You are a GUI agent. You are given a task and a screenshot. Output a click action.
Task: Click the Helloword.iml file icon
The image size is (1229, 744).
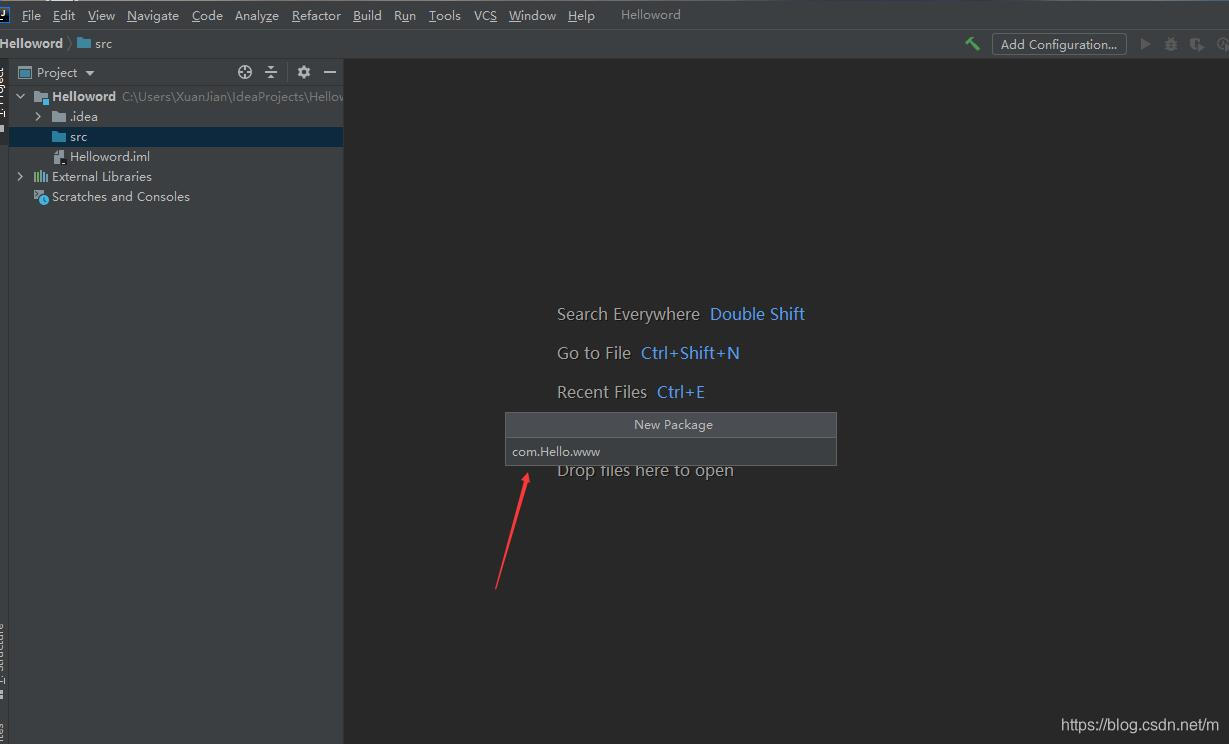[x=59, y=157]
